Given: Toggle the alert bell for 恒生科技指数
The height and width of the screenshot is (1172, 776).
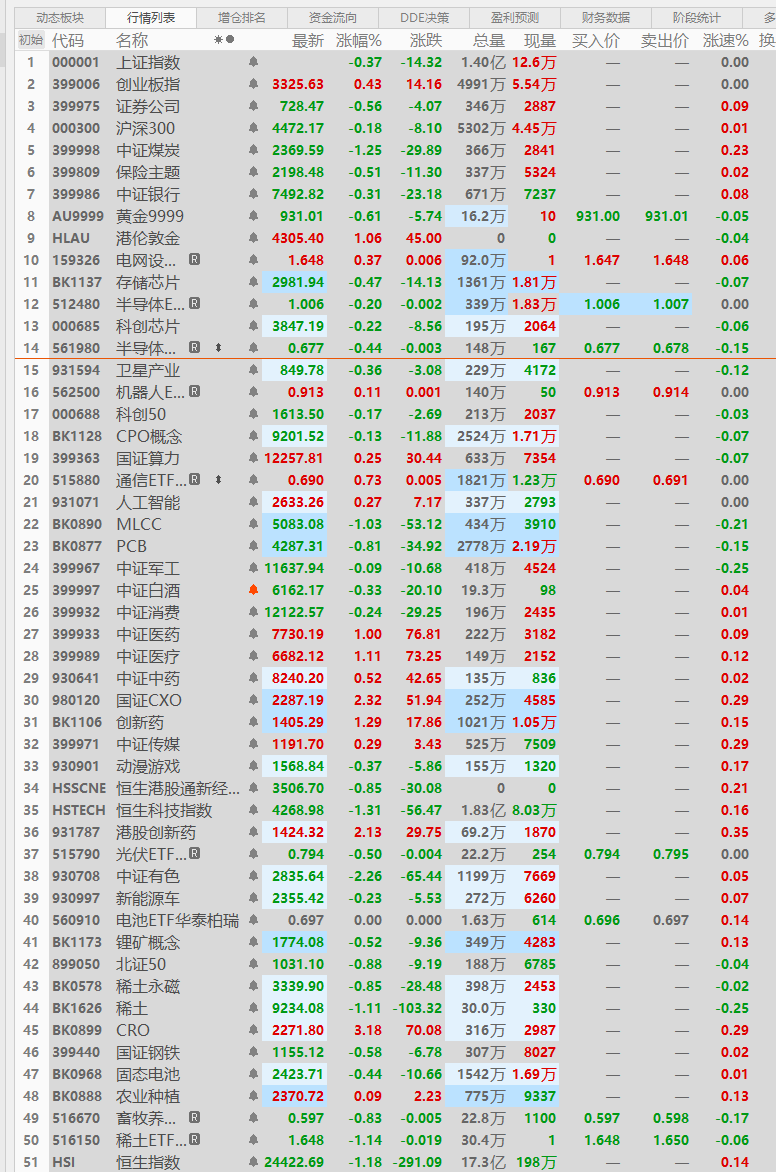Looking at the screenshot, I should click(x=253, y=809).
